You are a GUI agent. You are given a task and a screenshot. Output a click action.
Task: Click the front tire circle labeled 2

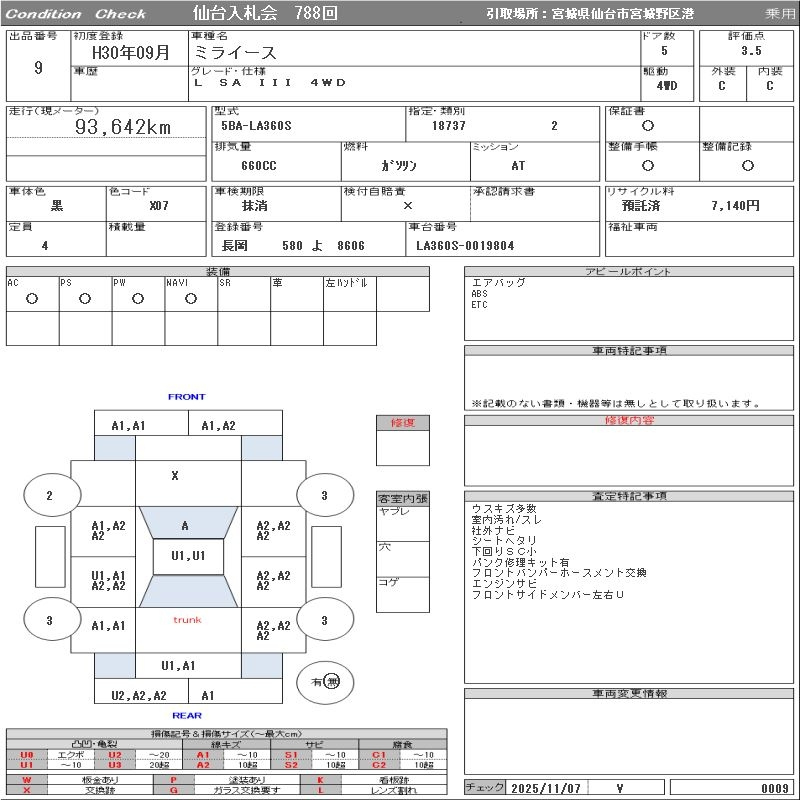pos(49,495)
